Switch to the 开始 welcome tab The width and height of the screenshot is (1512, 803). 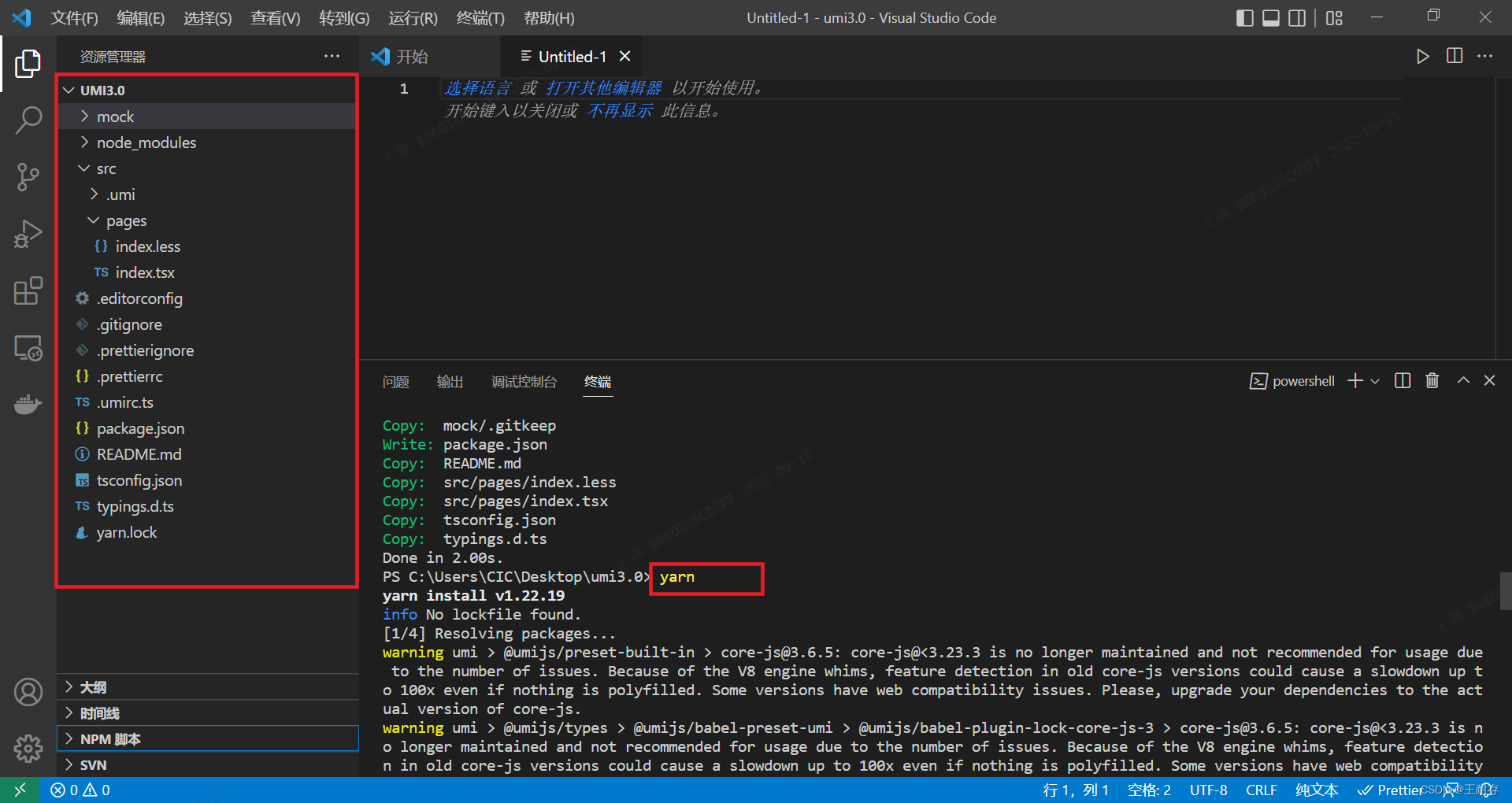pos(430,57)
